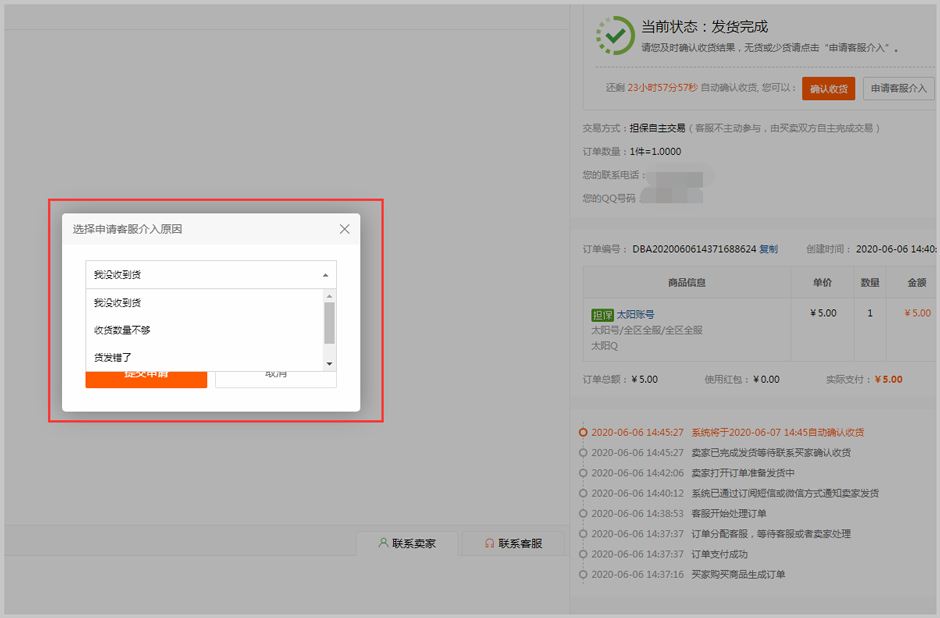Choose 收货数量不够 from the reason list

tap(204, 330)
